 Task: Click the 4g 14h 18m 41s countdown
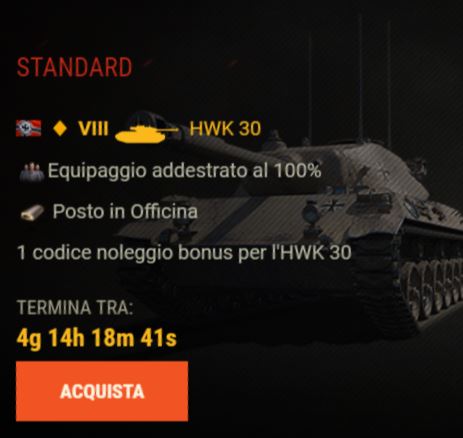pyautogui.click(x=97, y=338)
